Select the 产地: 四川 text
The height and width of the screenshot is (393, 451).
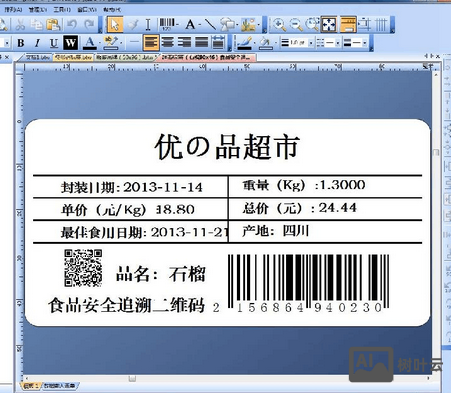point(275,231)
